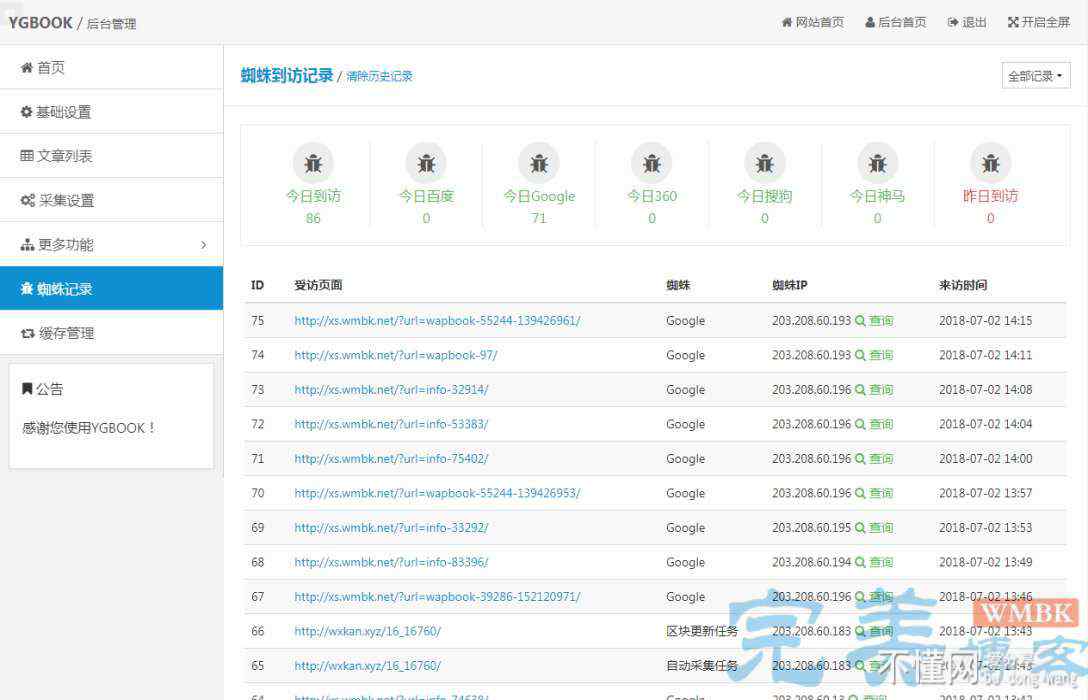1088x700 pixels.
Task: Click the 今日神马 spider icon
Action: pyautogui.click(x=878, y=163)
